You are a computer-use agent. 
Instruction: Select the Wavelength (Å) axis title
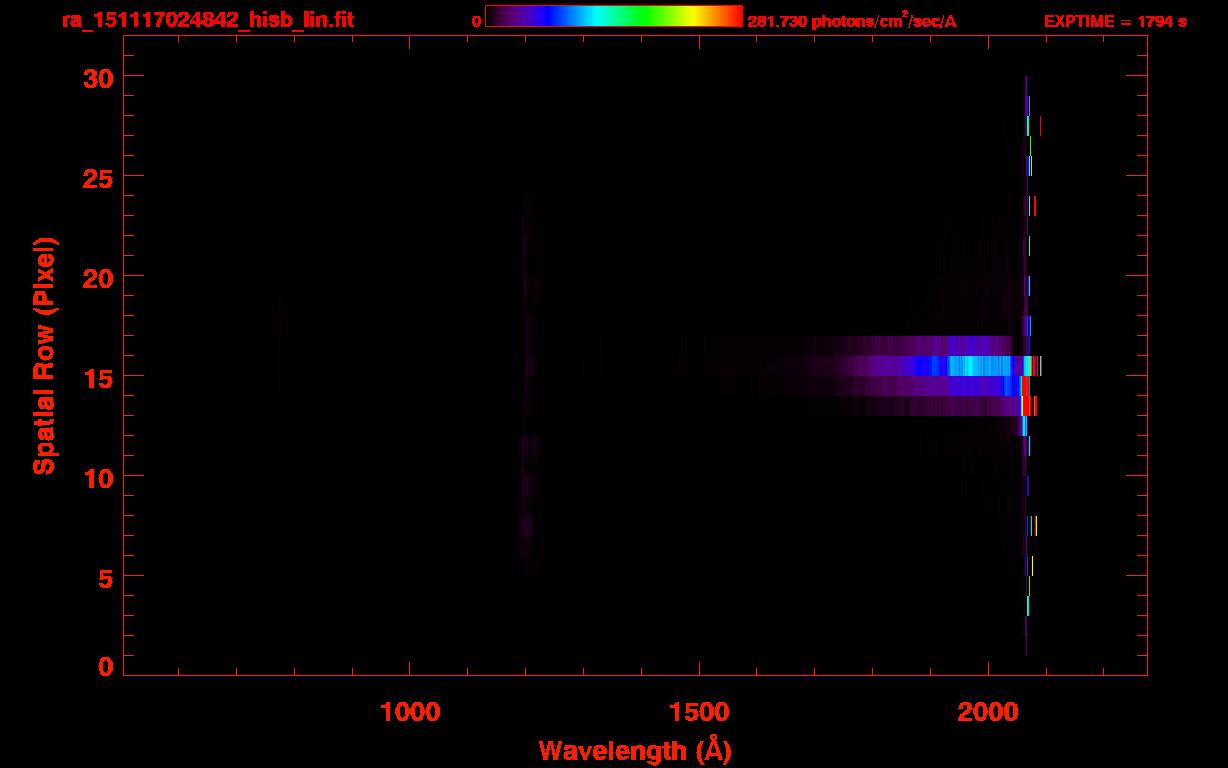[636, 750]
